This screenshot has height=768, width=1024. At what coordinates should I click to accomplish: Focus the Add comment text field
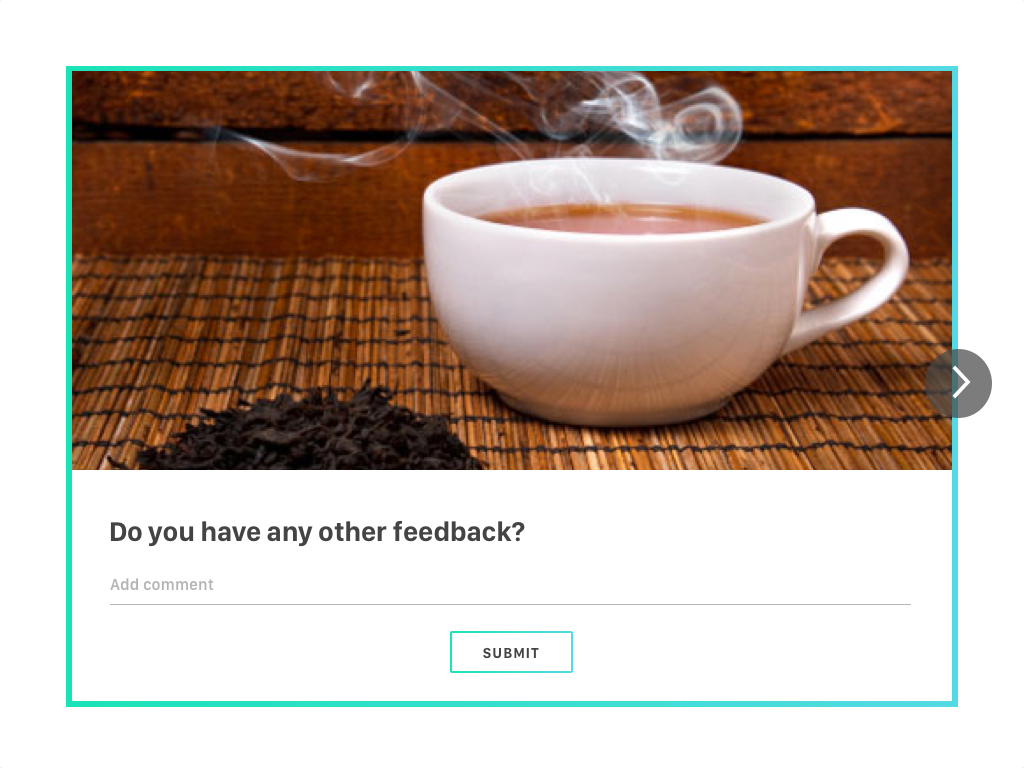coord(510,585)
